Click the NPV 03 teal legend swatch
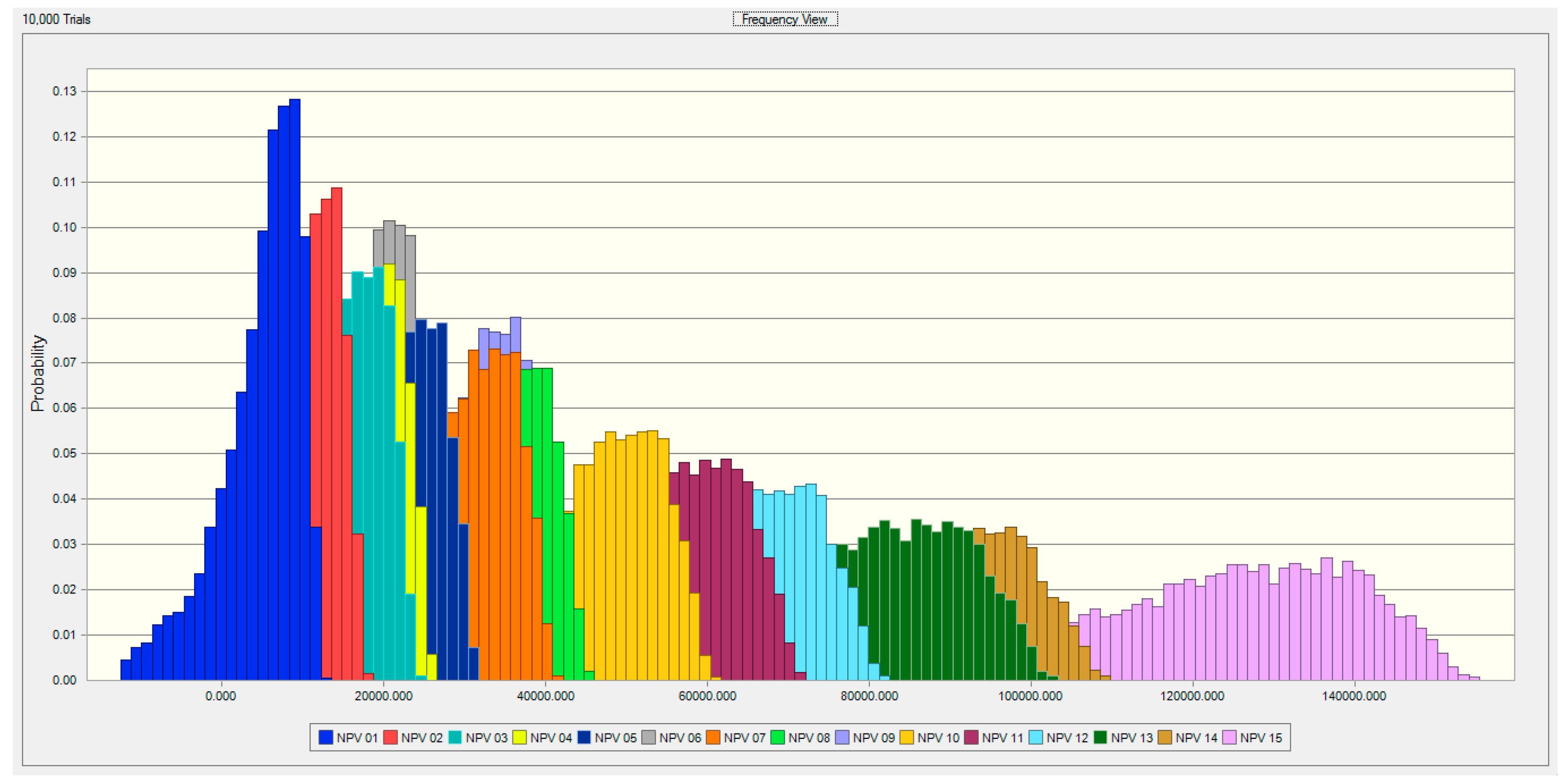 pos(455,737)
